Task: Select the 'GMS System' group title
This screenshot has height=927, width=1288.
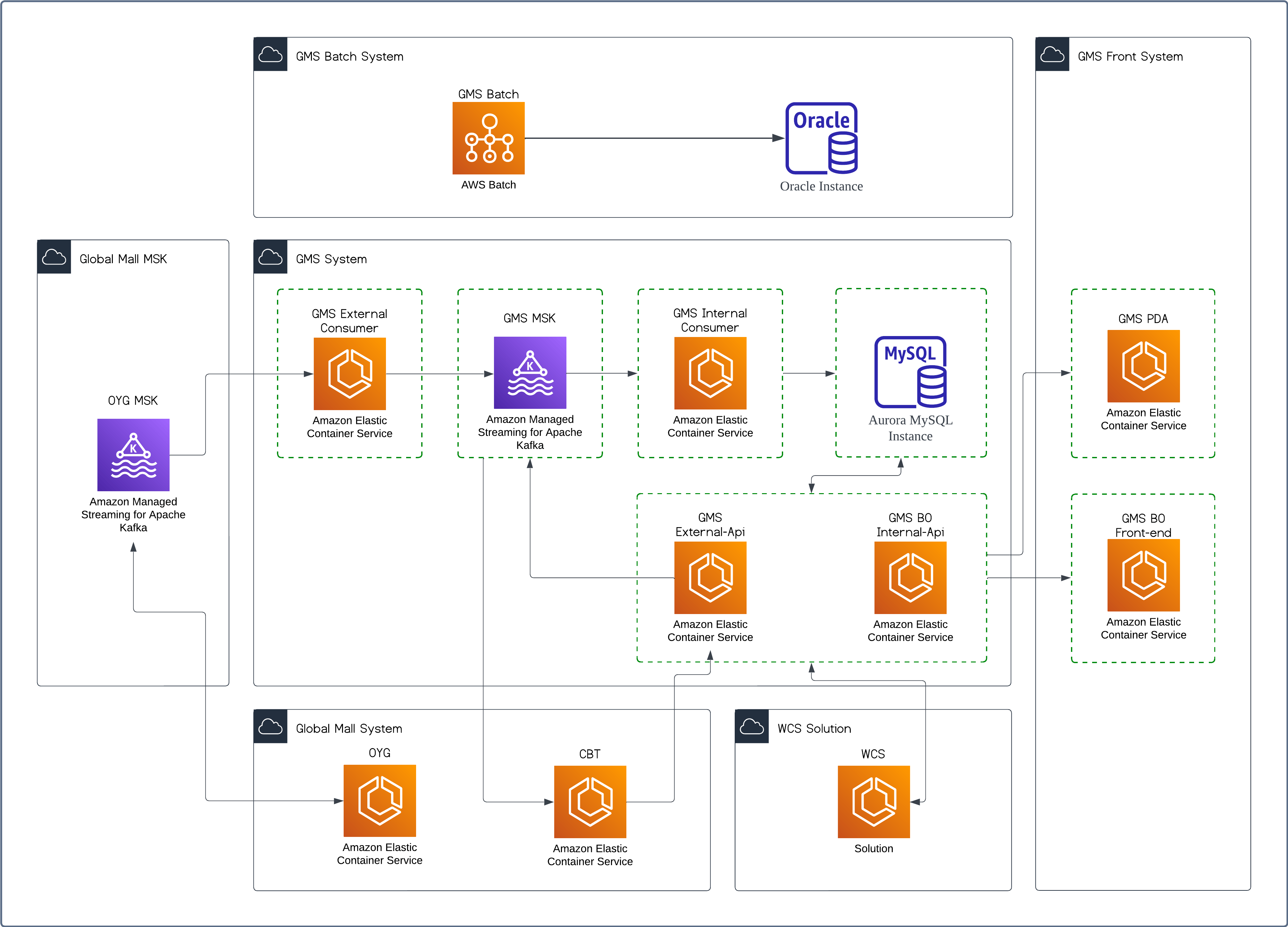Action: pyautogui.click(x=332, y=259)
